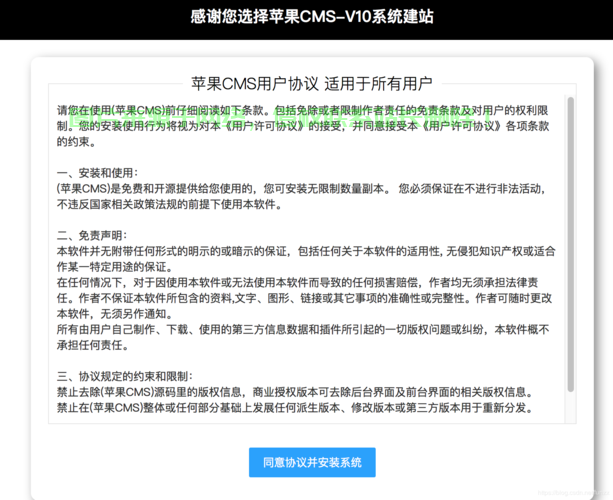Click the section heading 二、免责声明:
The height and width of the screenshot is (500, 613).
tap(92, 236)
